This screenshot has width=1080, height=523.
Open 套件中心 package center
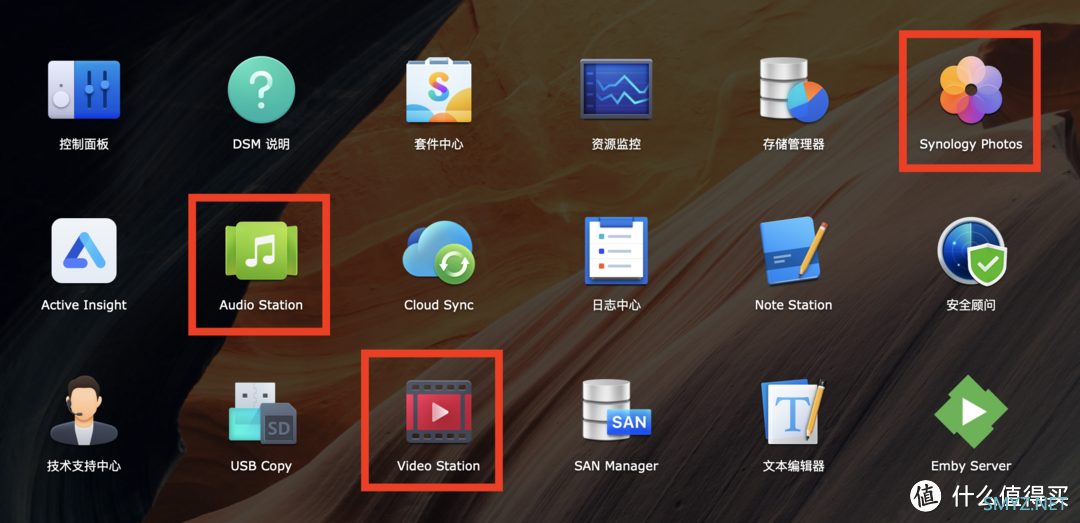pyautogui.click(x=438, y=91)
